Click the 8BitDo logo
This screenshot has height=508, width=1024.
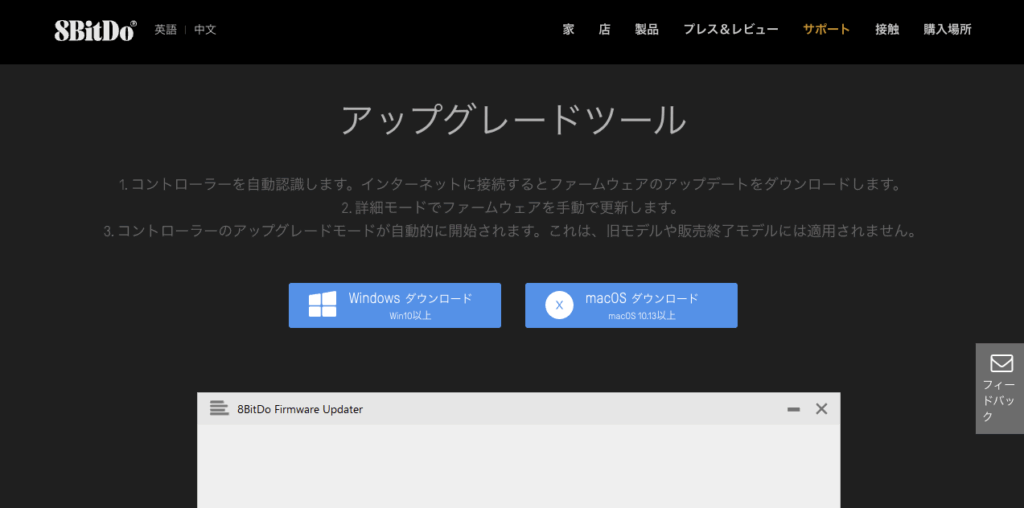click(x=95, y=30)
